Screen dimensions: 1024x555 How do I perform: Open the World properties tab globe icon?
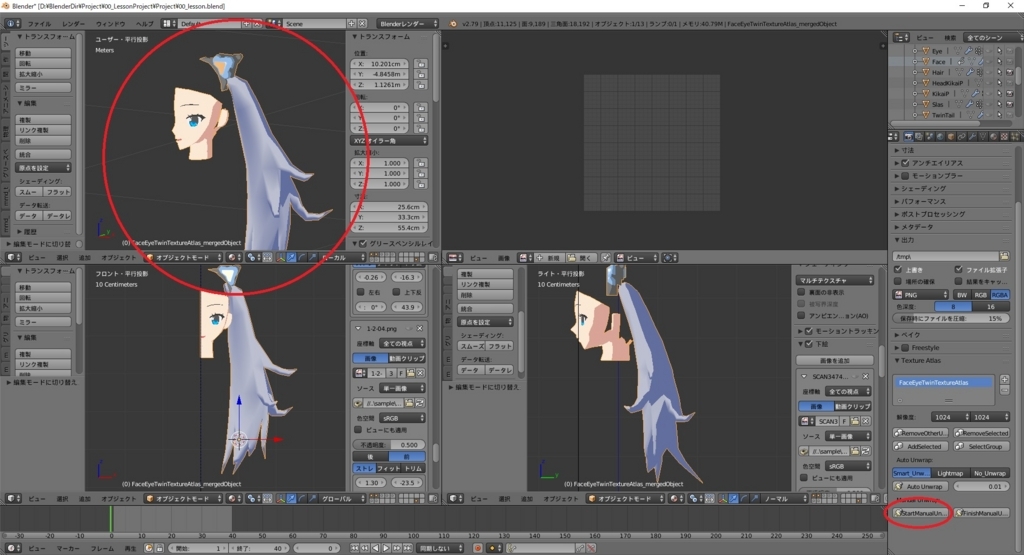tap(940, 136)
